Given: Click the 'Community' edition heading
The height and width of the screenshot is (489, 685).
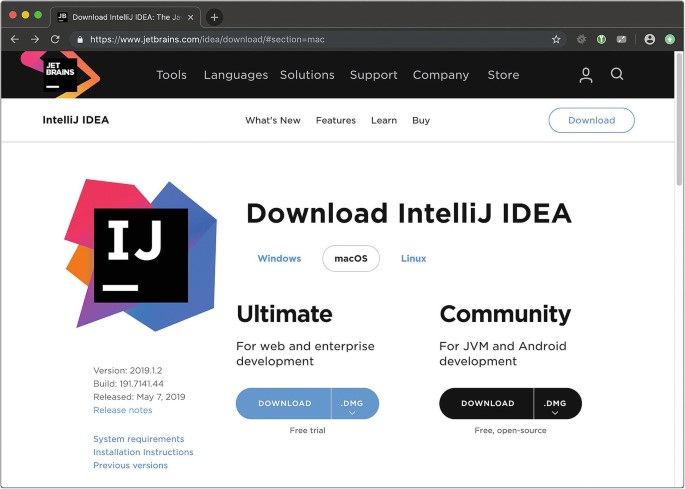Looking at the screenshot, I should 505,315.
